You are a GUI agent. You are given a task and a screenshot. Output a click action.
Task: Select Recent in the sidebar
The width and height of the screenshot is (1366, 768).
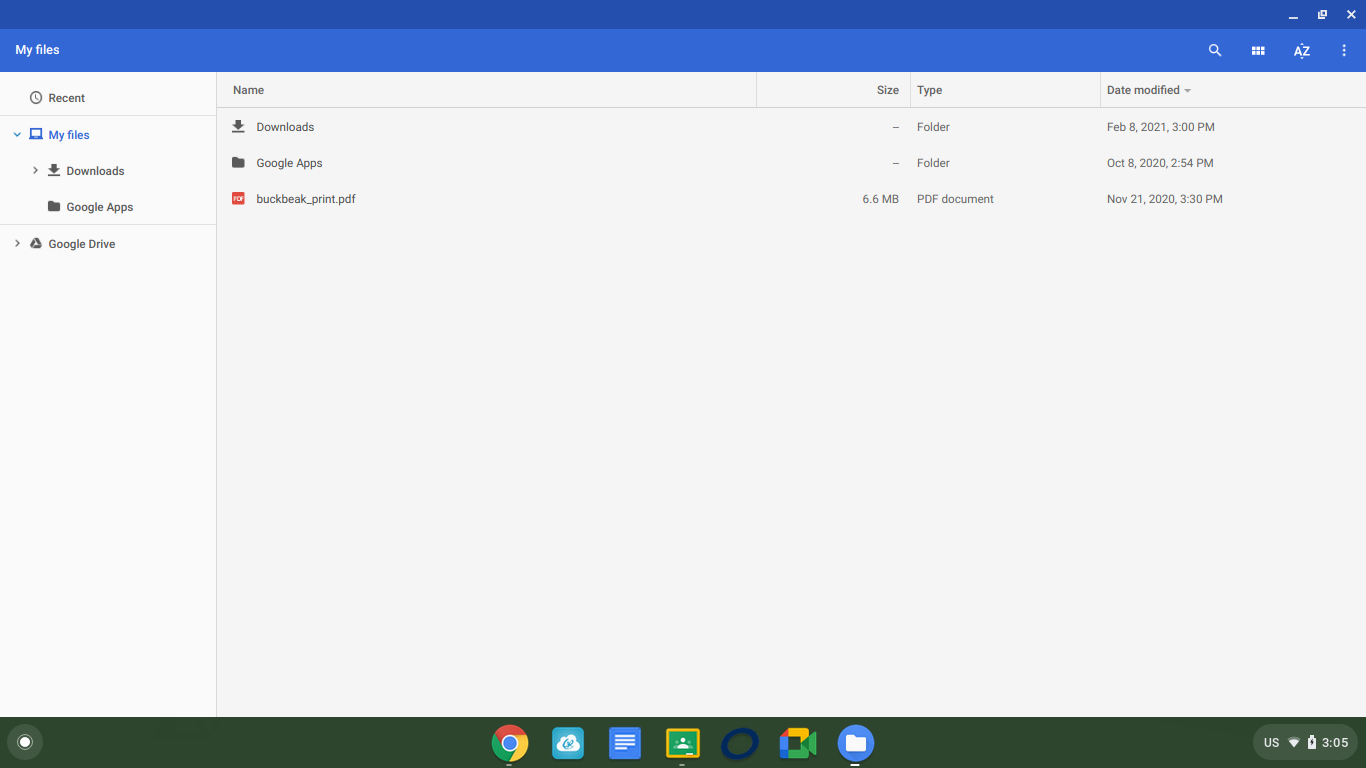(x=67, y=98)
